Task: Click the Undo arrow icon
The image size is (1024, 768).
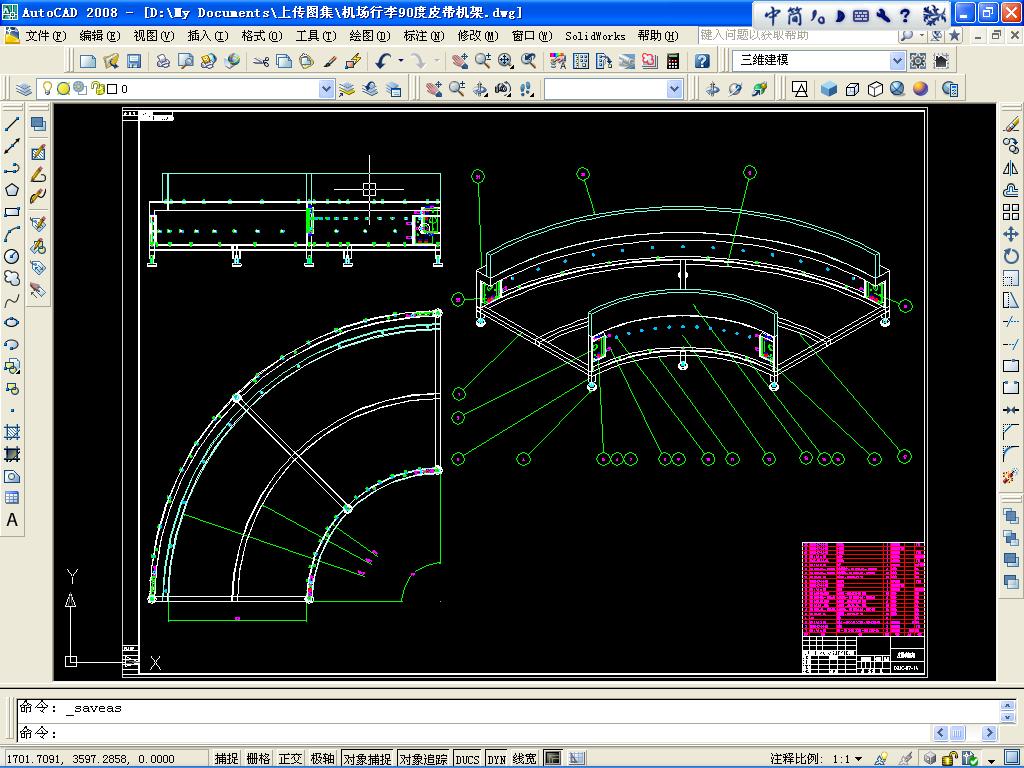Action: click(383, 61)
